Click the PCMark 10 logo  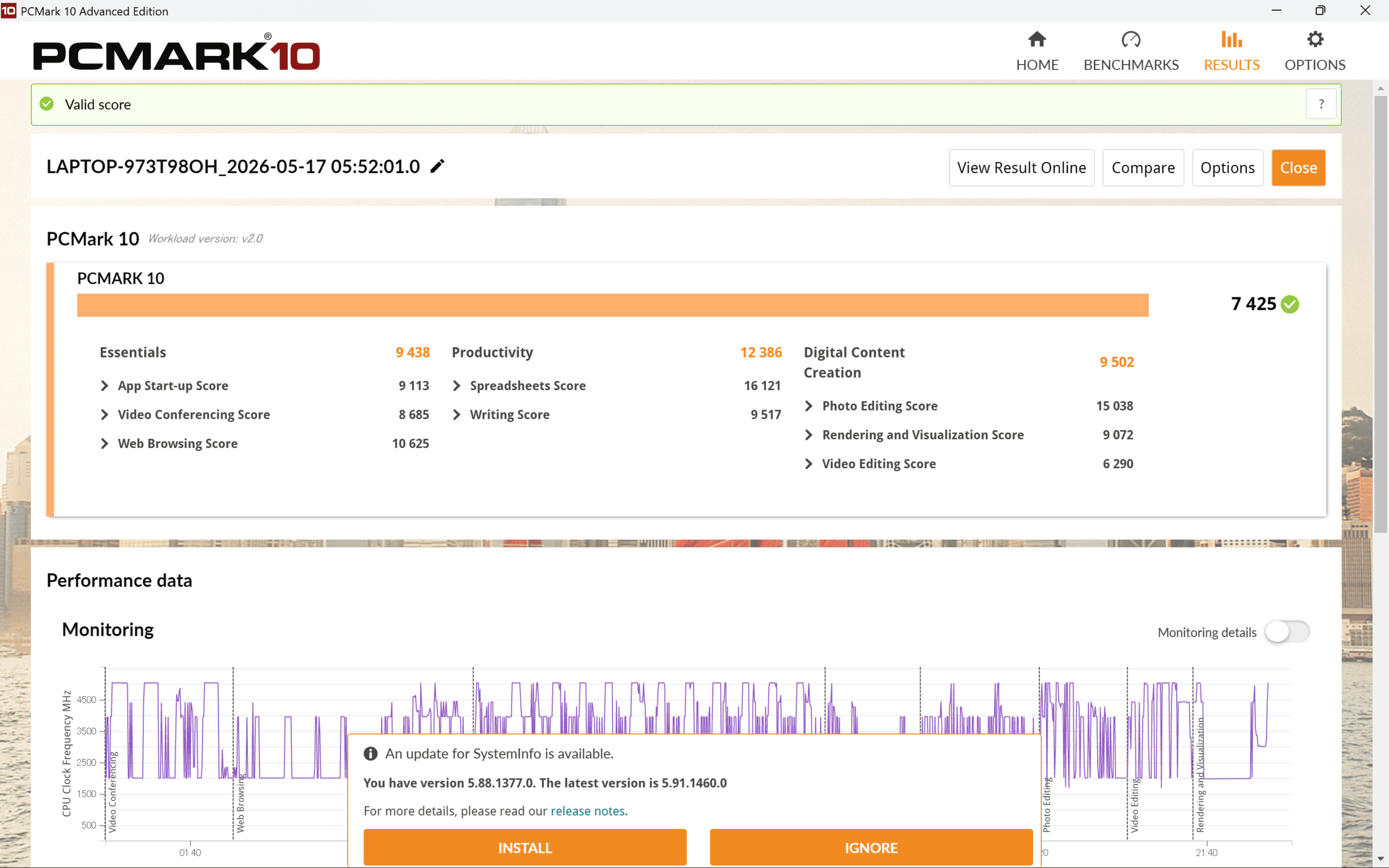tap(177, 53)
